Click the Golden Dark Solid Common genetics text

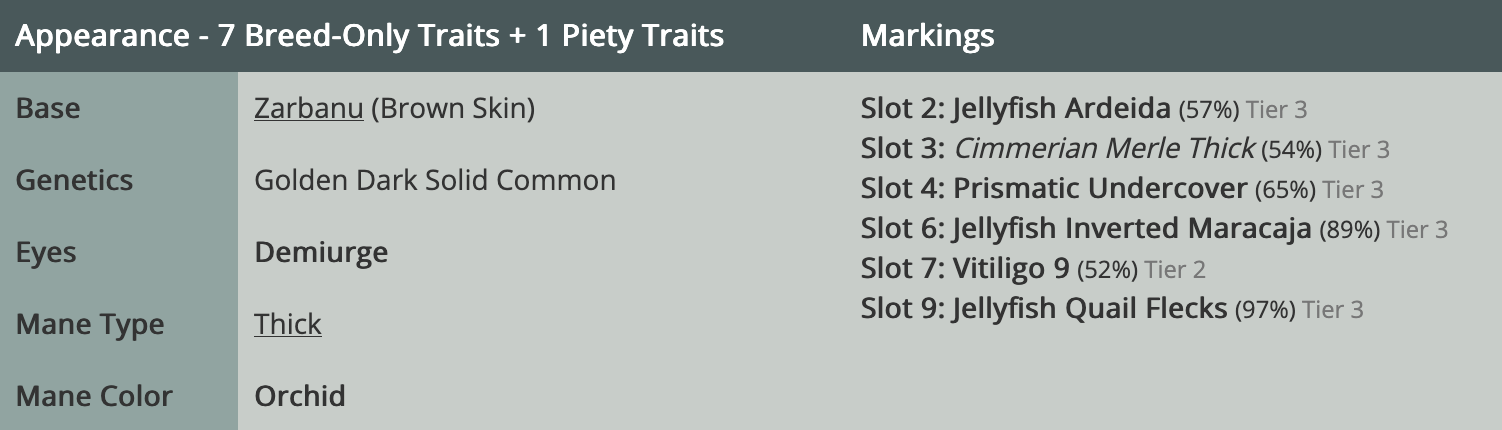(x=435, y=180)
